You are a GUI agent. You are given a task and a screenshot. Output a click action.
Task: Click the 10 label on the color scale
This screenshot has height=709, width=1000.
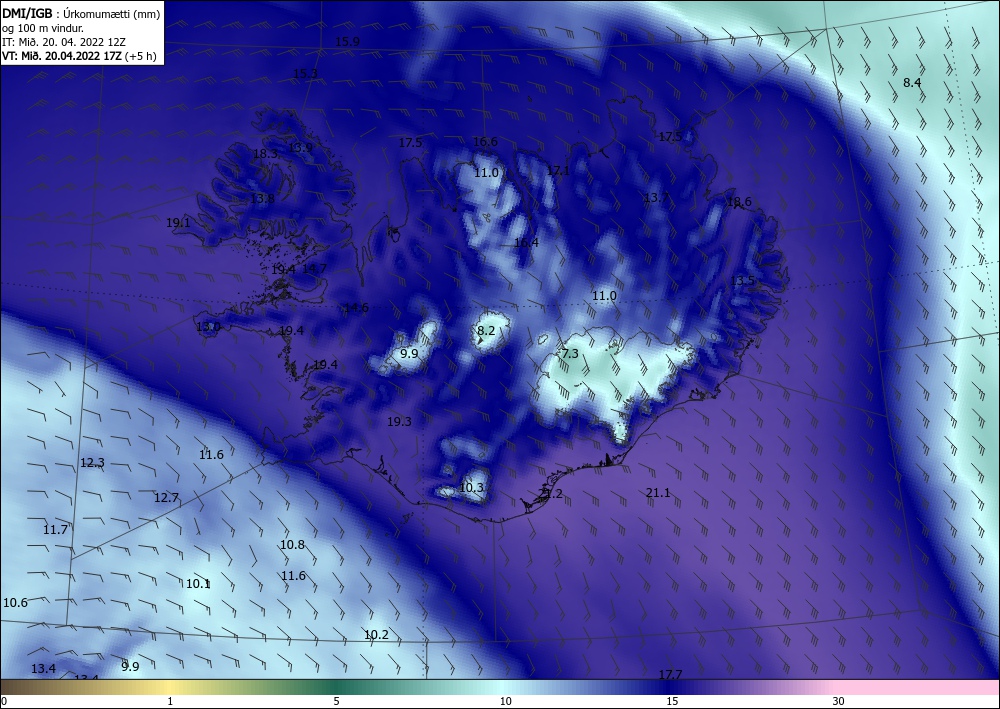[505, 701]
